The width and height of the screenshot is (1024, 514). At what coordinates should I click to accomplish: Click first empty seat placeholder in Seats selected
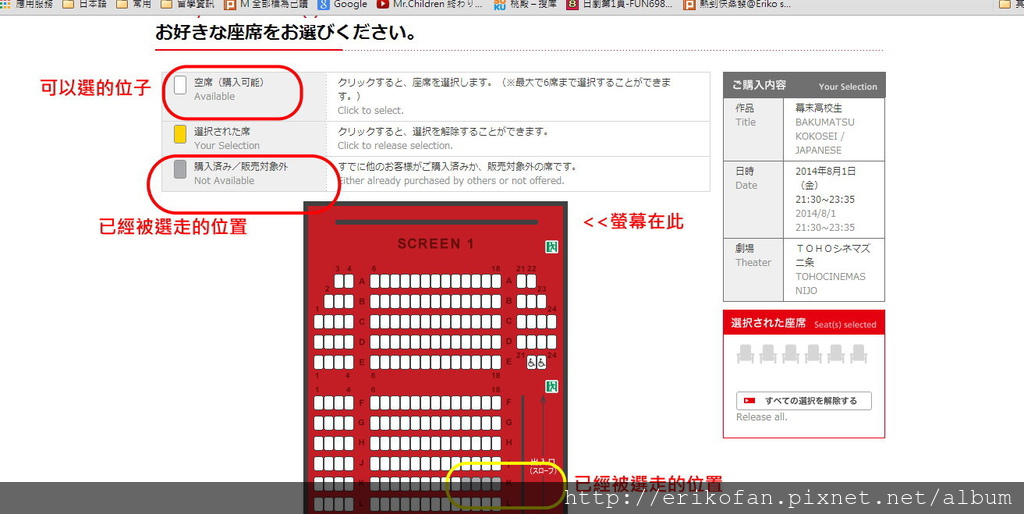click(x=745, y=354)
